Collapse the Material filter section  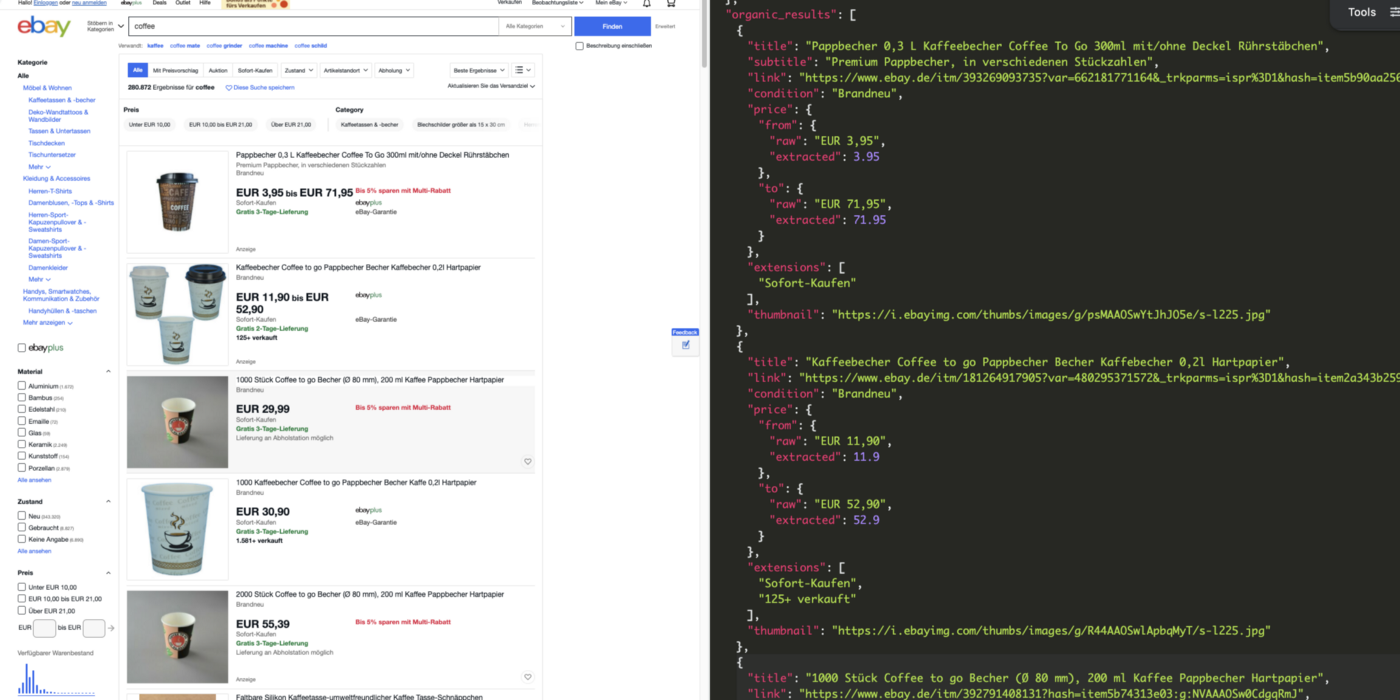point(109,371)
